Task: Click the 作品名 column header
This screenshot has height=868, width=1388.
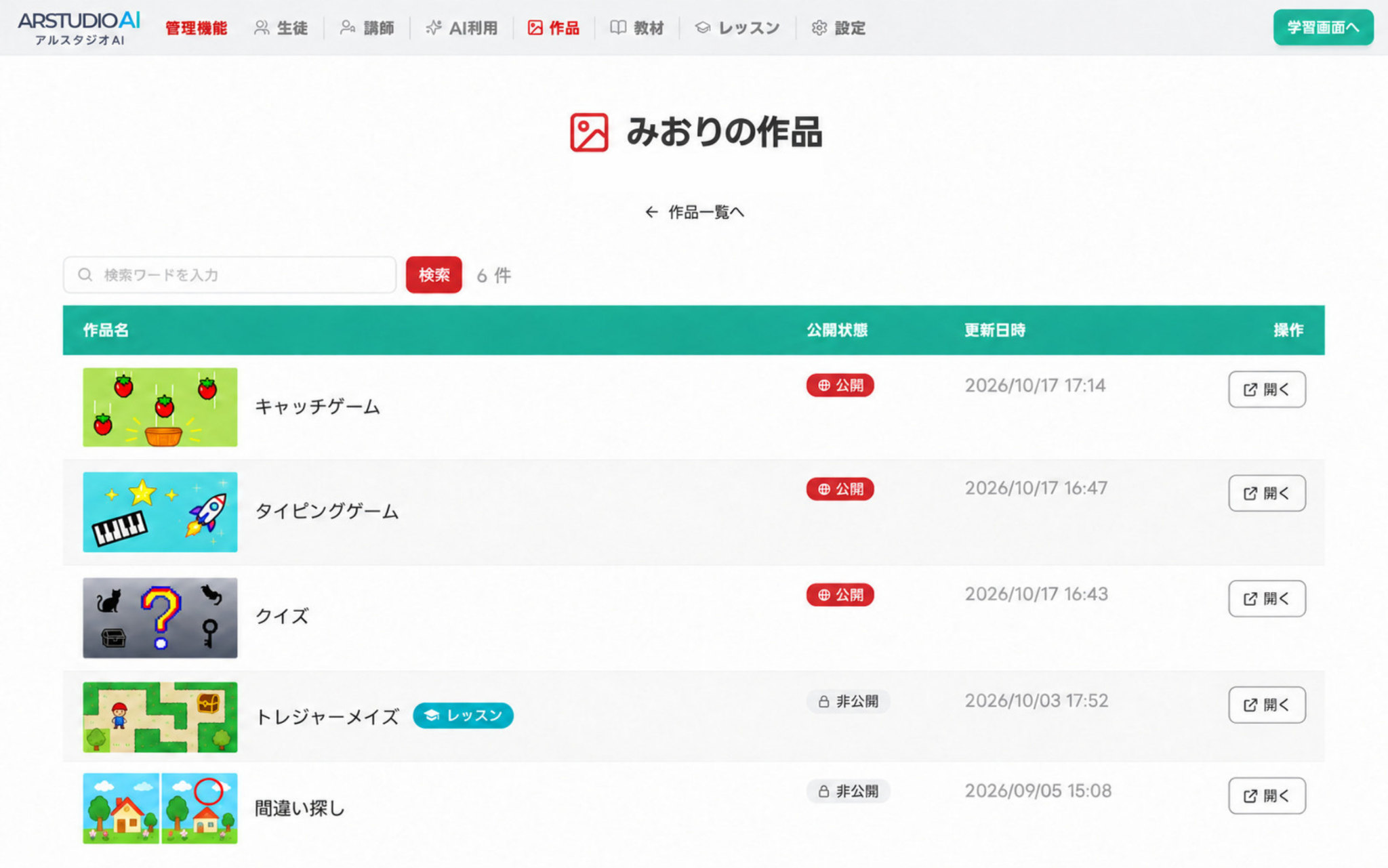Action: pyautogui.click(x=106, y=330)
